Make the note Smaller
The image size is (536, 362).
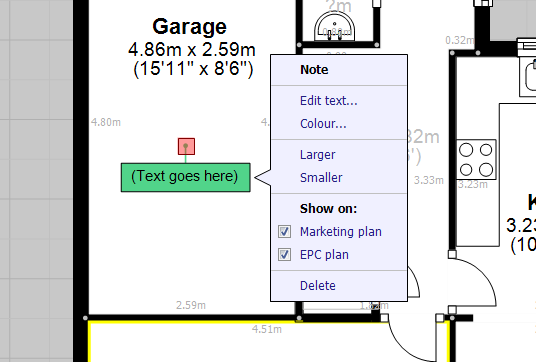point(321,178)
